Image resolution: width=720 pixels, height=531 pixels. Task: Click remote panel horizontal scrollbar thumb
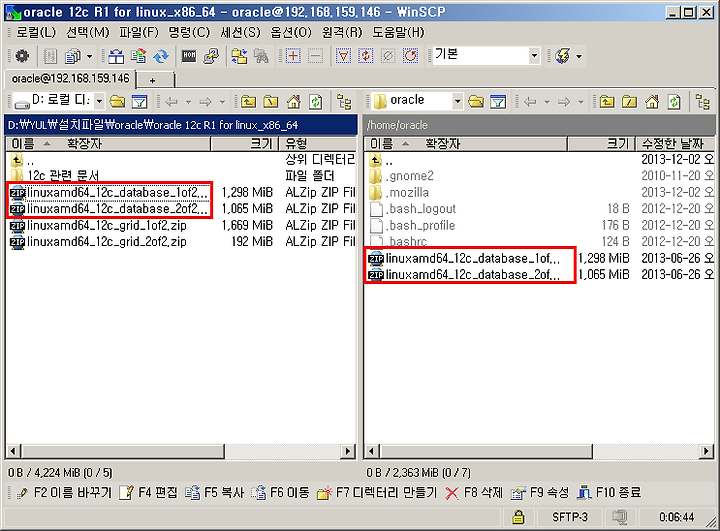tap(486, 452)
